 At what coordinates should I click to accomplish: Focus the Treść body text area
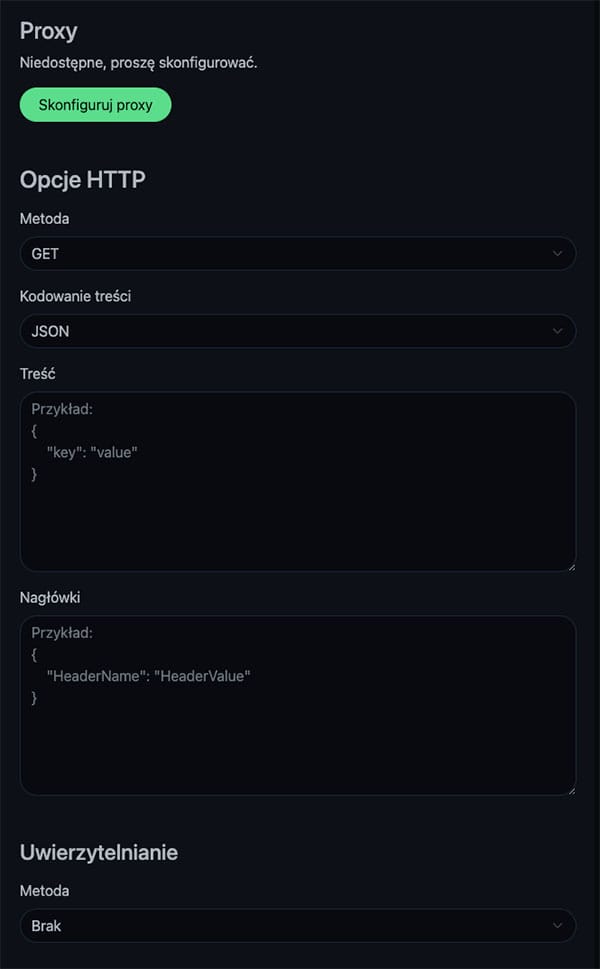[x=297, y=500]
